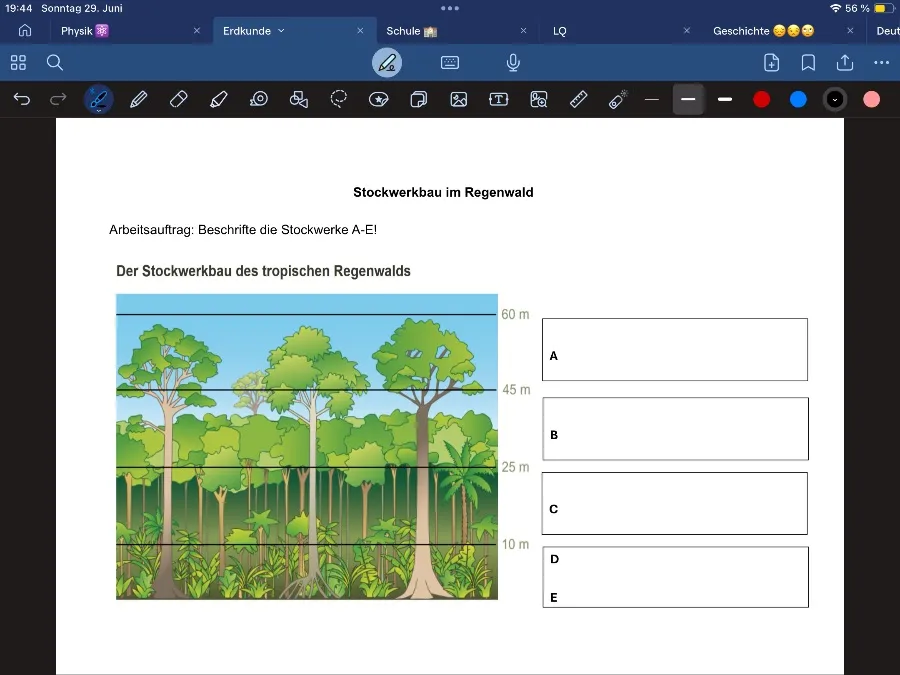This screenshot has width=900, height=675.
Task: Tap the '25 m' height label
Action: click(x=515, y=467)
